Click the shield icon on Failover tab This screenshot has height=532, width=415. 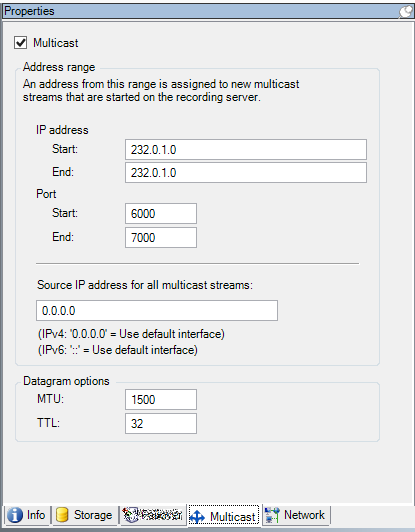(x=130, y=515)
